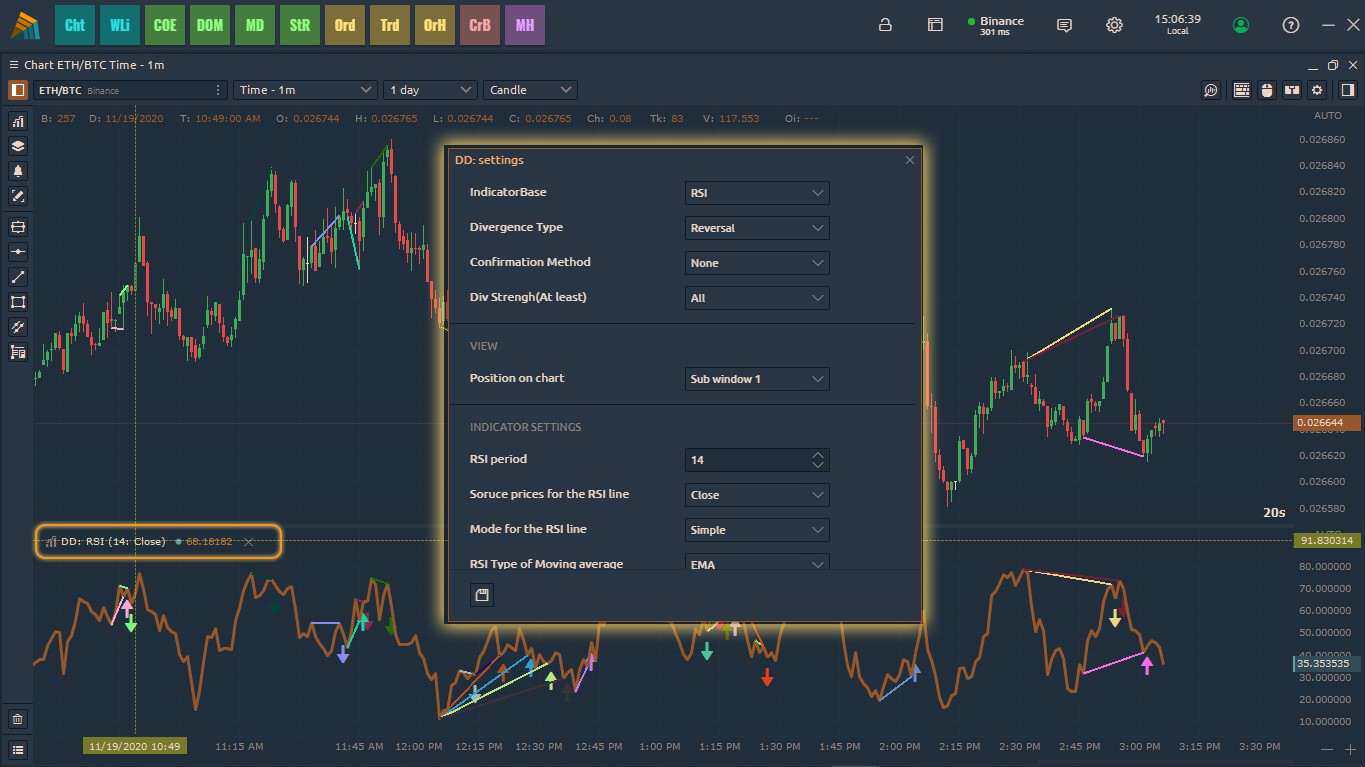Click the keyboard hotkeys toolbar icon
The width and height of the screenshot is (1365, 767).
(x=1241, y=90)
